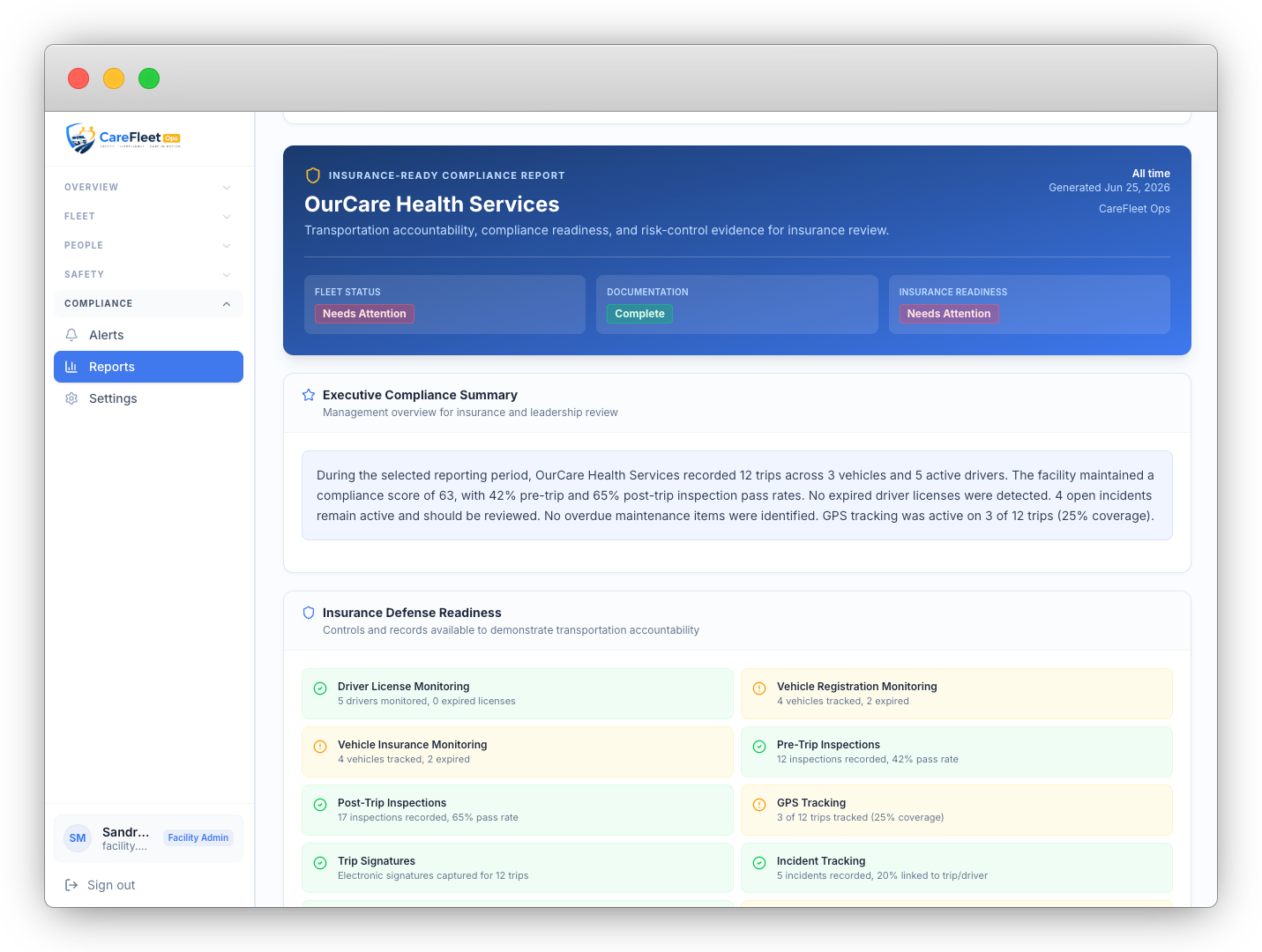Click Post-Trip Inspections check icon
The width and height of the screenshot is (1262, 952).
click(x=320, y=805)
